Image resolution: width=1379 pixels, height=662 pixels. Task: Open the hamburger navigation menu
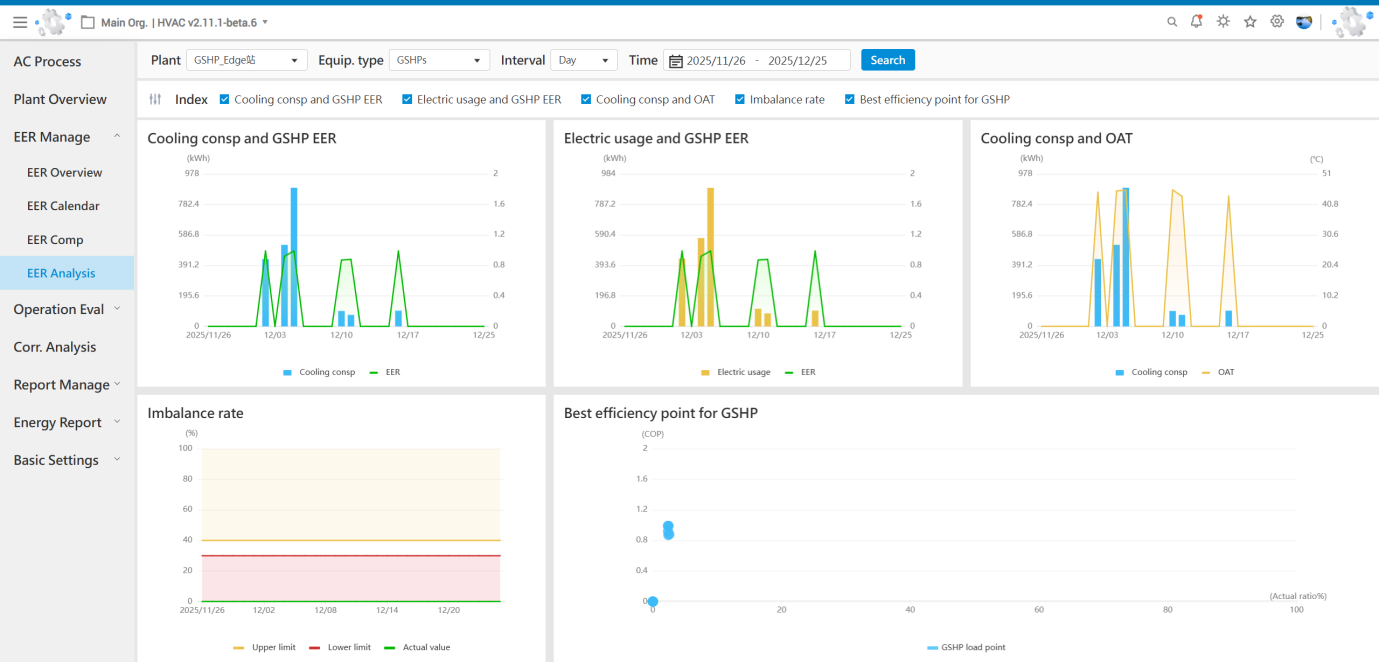20,22
